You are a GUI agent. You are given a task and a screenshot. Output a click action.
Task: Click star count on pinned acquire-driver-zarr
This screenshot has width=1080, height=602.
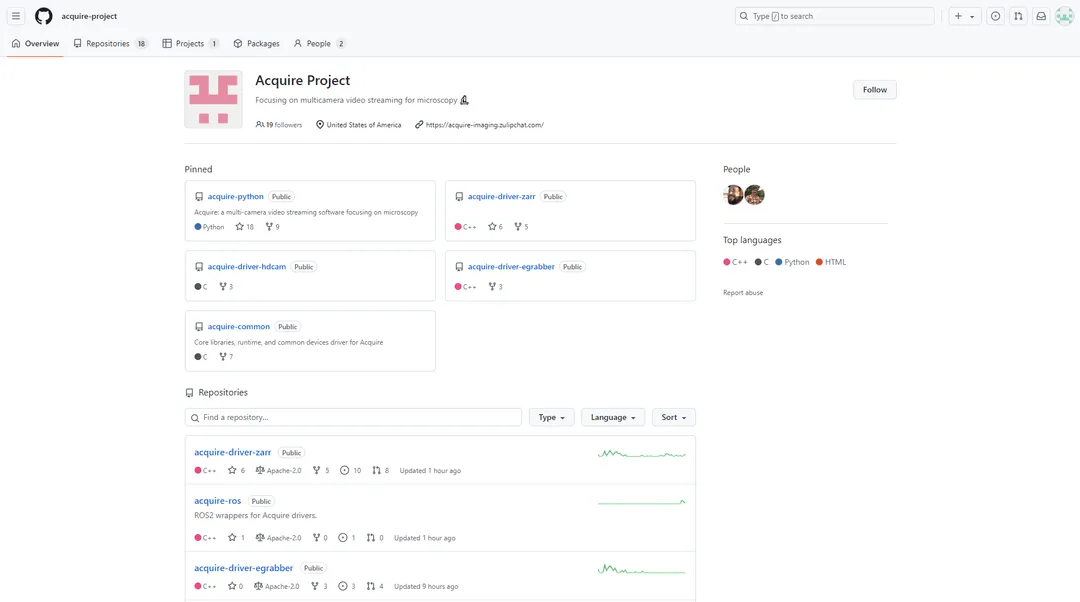495,227
